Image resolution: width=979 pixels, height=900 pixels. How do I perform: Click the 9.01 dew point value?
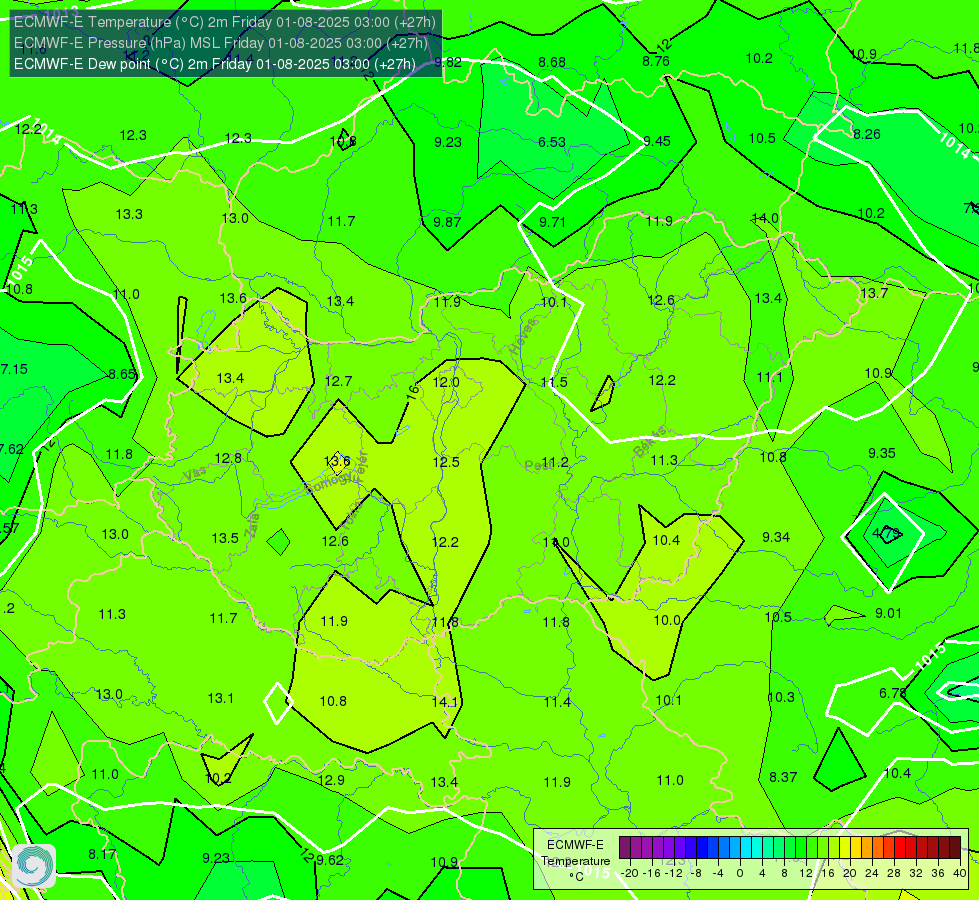(x=888, y=613)
